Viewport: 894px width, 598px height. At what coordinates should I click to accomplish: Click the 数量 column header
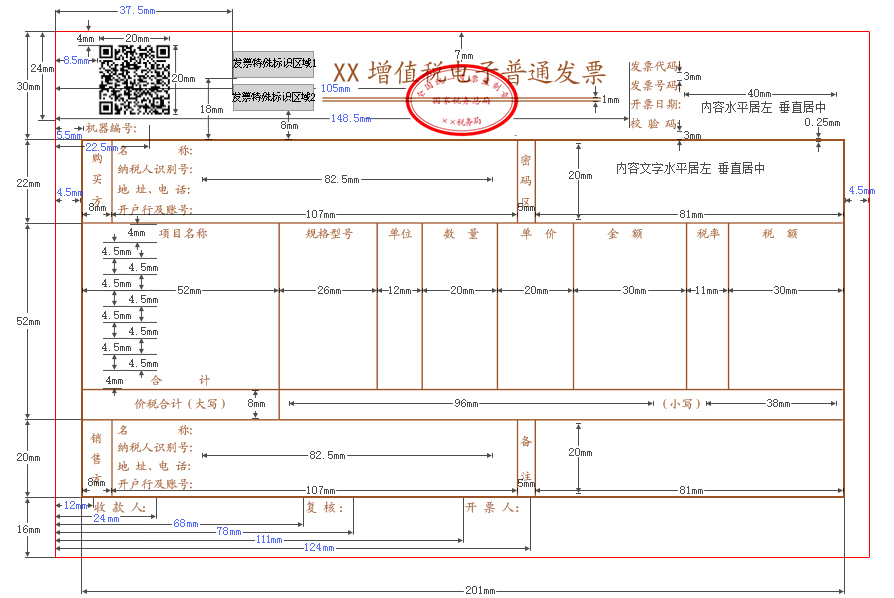click(461, 233)
